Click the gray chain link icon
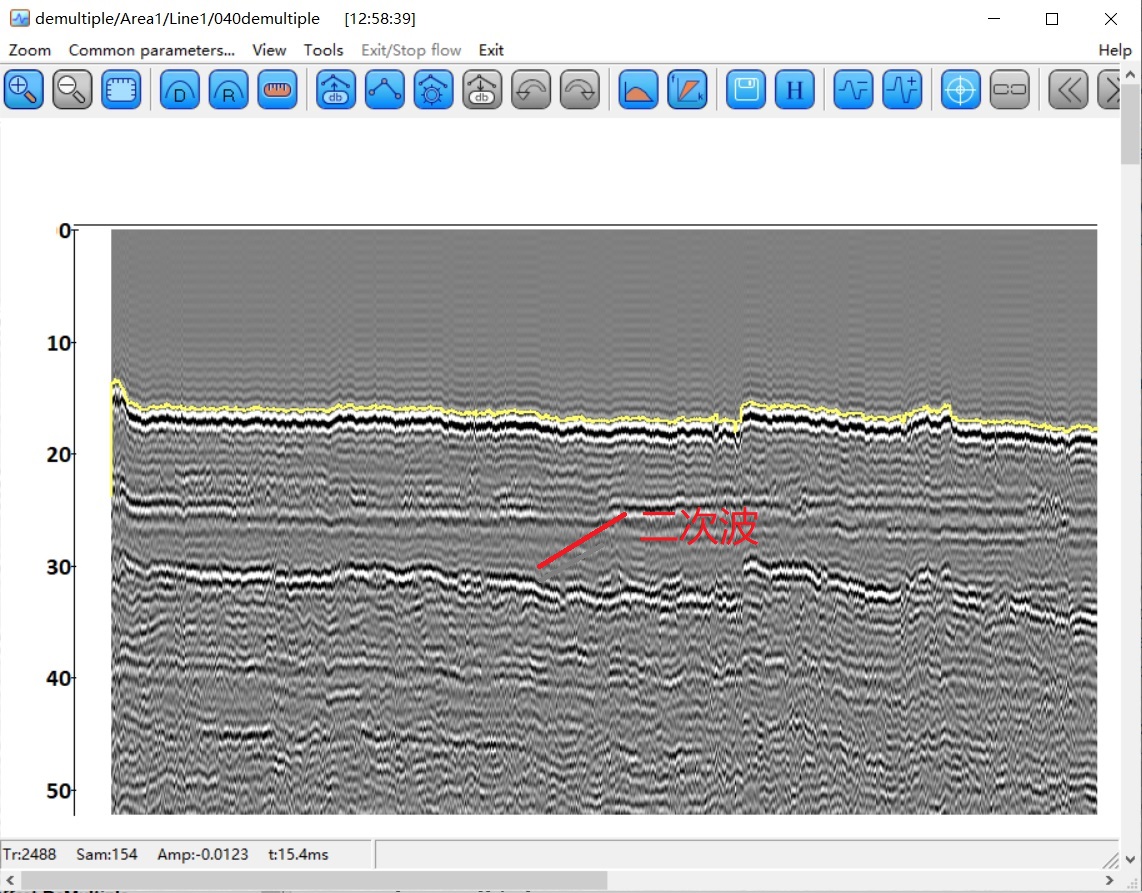The height and width of the screenshot is (893, 1142). [x=1009, y=90]
